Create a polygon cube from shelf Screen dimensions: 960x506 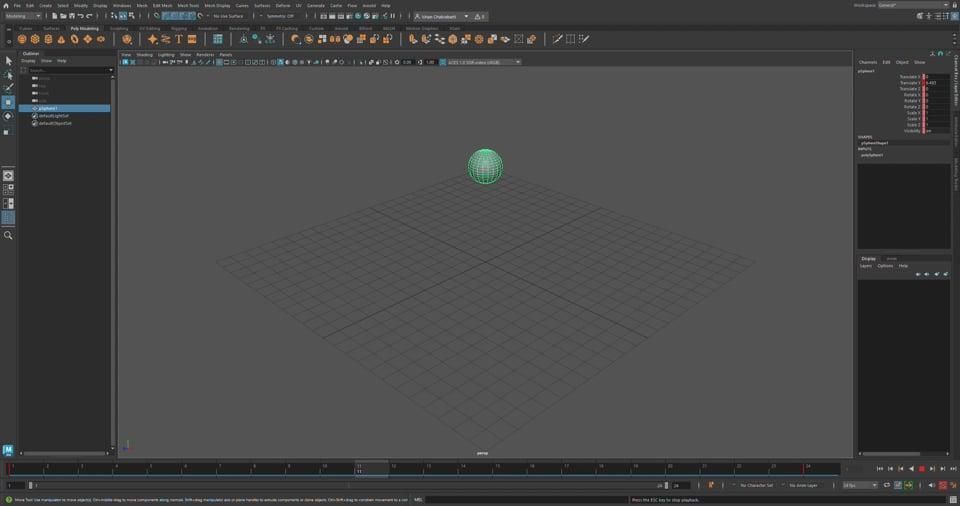(x=35, y=39)
